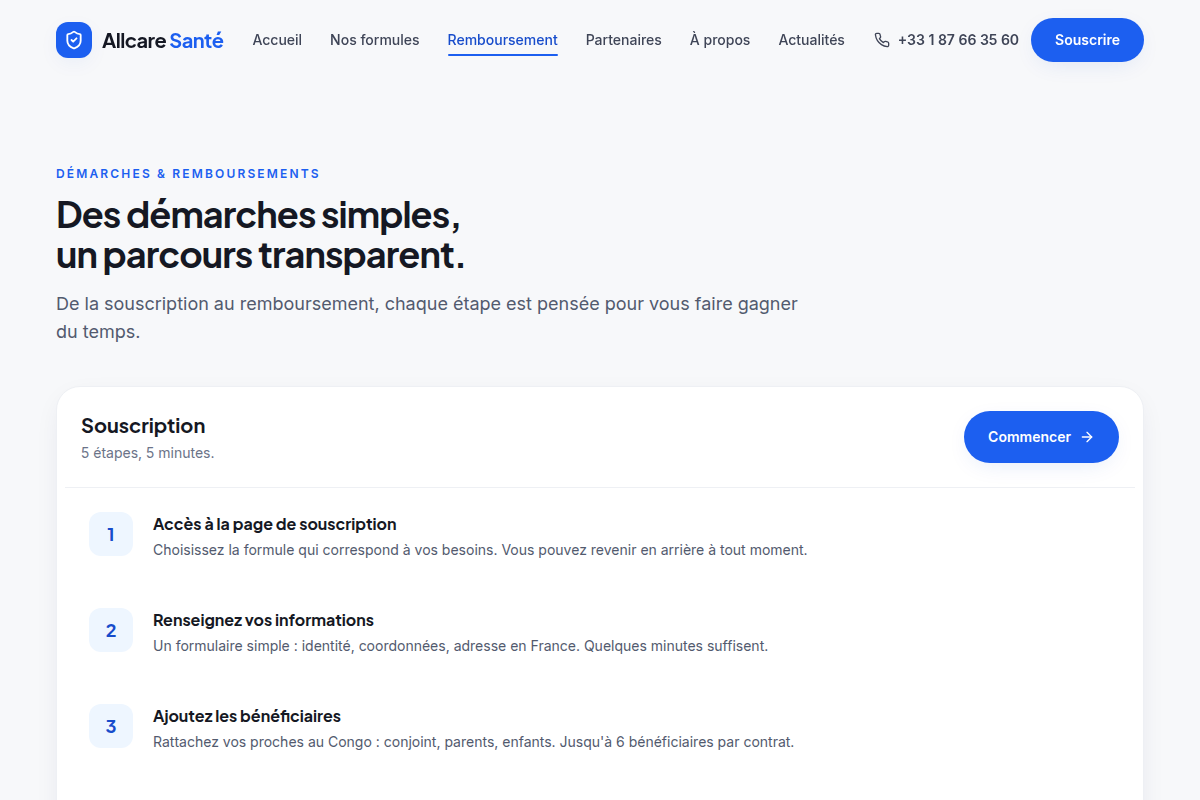Image resolution: width=1200 pixels, height=800 pixels.
Task: Select step number 1 badge
Action: click(111, 535)
